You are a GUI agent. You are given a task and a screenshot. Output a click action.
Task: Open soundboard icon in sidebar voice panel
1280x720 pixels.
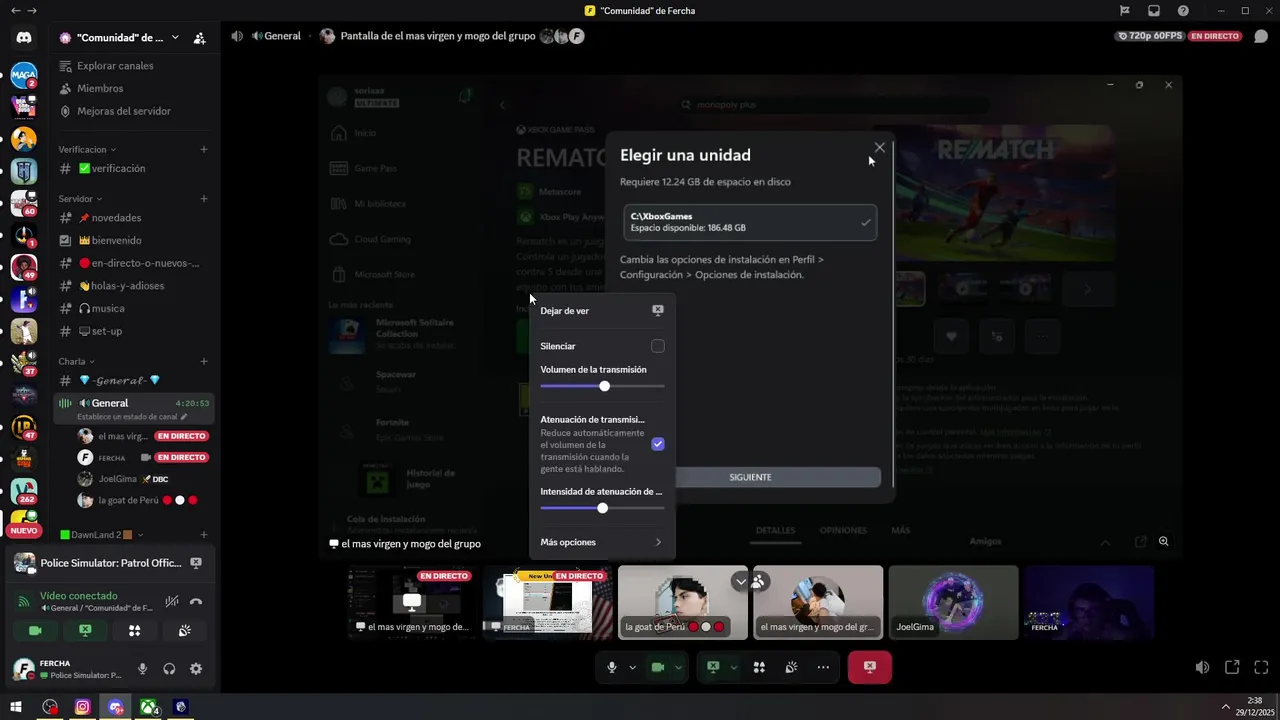(184, 631)
